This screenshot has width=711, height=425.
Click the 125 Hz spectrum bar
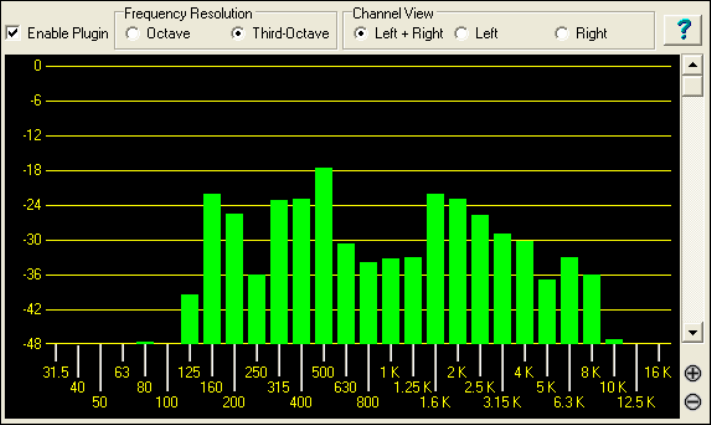click(x=190, y=319)
